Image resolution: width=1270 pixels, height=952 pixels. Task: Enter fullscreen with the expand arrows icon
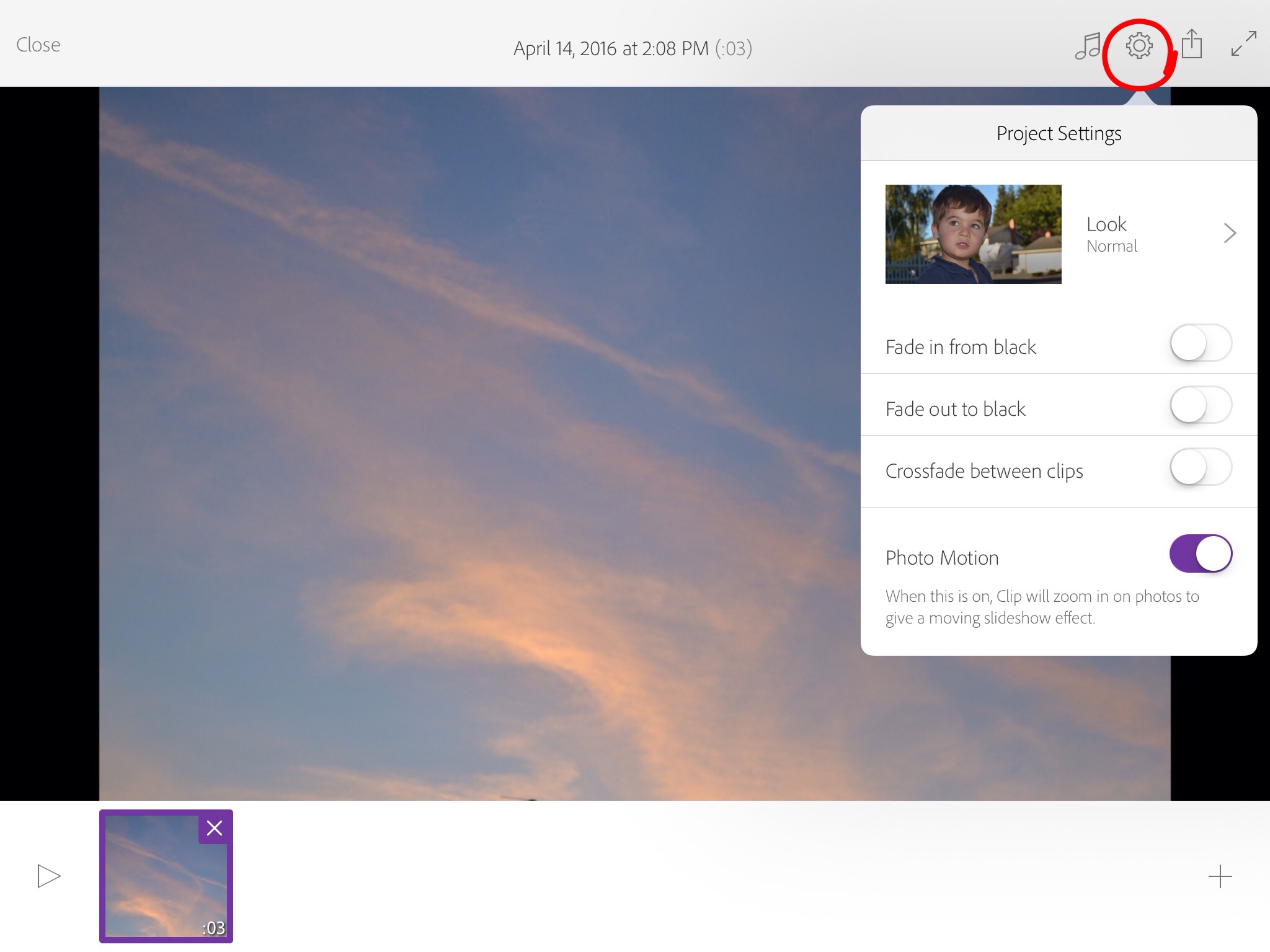tap(1243, 44)
